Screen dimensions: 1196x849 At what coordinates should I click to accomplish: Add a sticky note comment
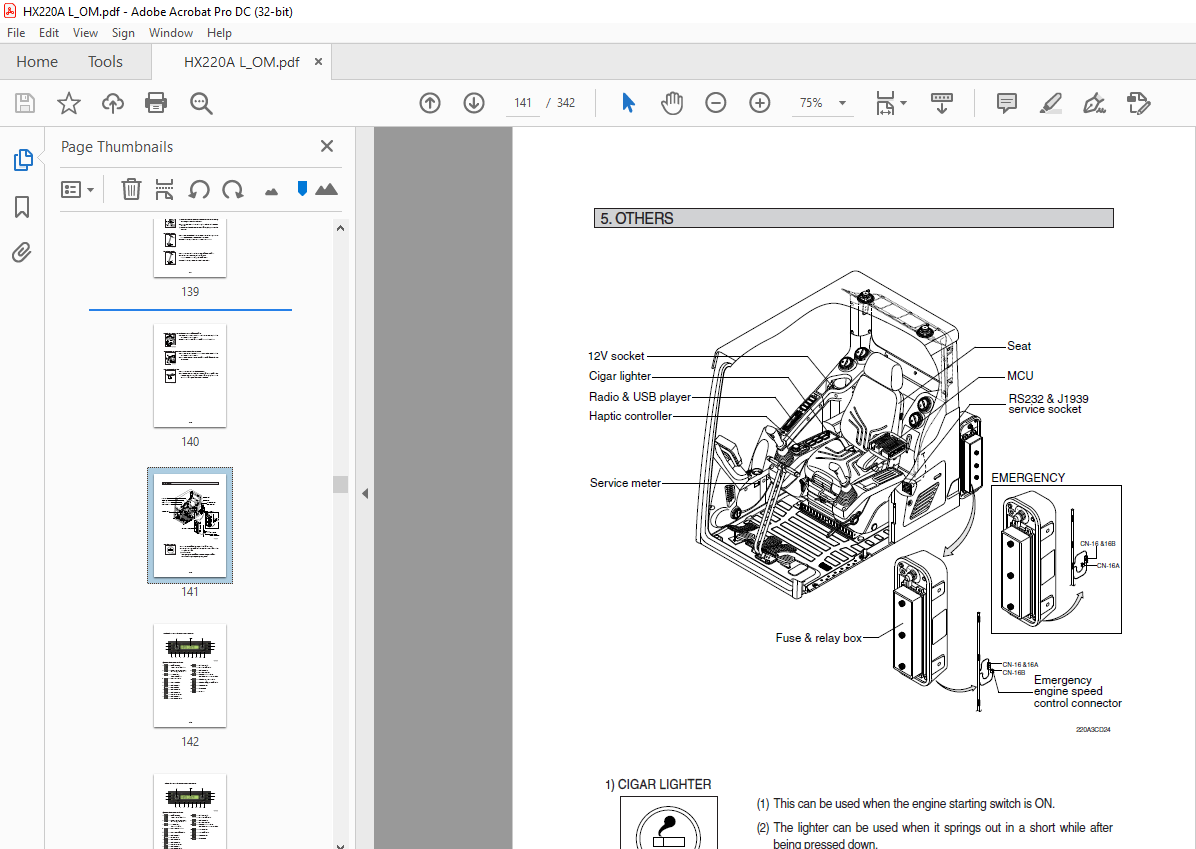pyautogui.click(x=1006, y=103)
